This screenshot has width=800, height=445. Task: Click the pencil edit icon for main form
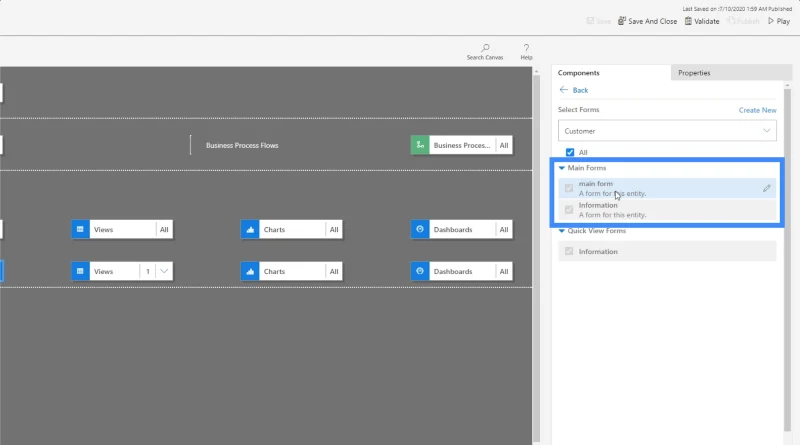[766, 188]
